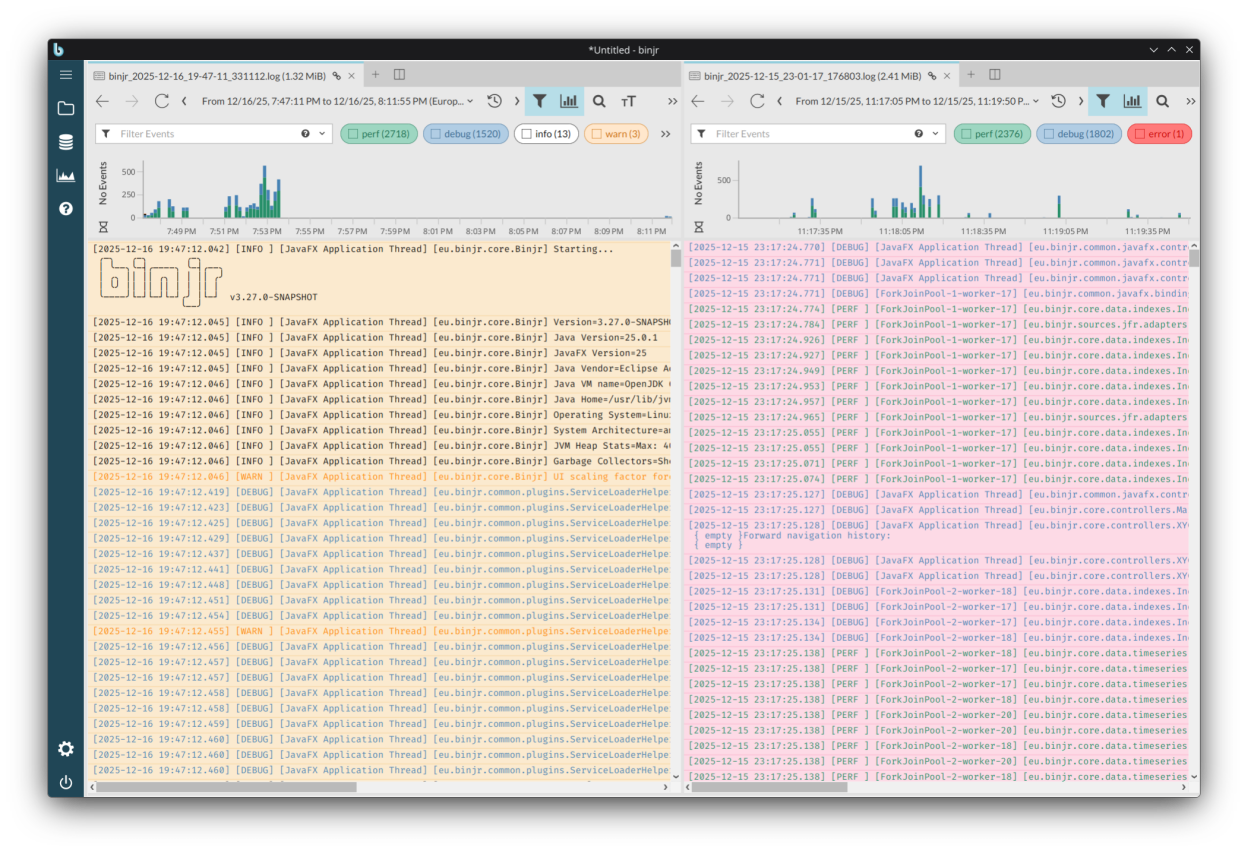Open the hamburger menu in the sidebar
This screenshot has width=1248, height=854.
66,75
